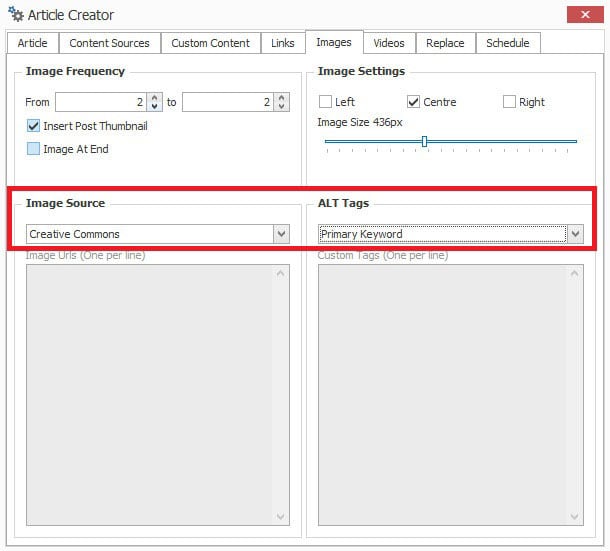
Task: Switch to the Article tab
Action: [33, 43]
